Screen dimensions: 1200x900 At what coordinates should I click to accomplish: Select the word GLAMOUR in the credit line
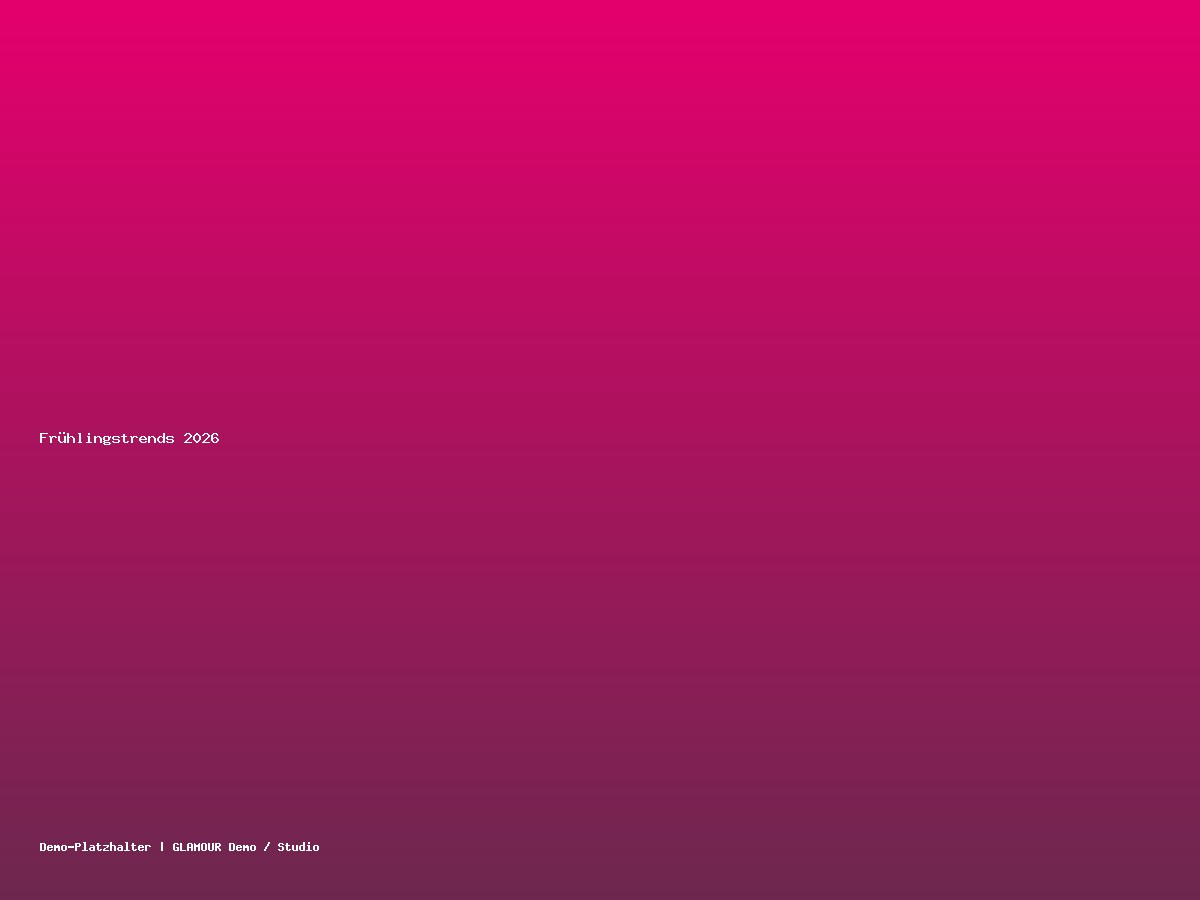[x=197, y=847]
